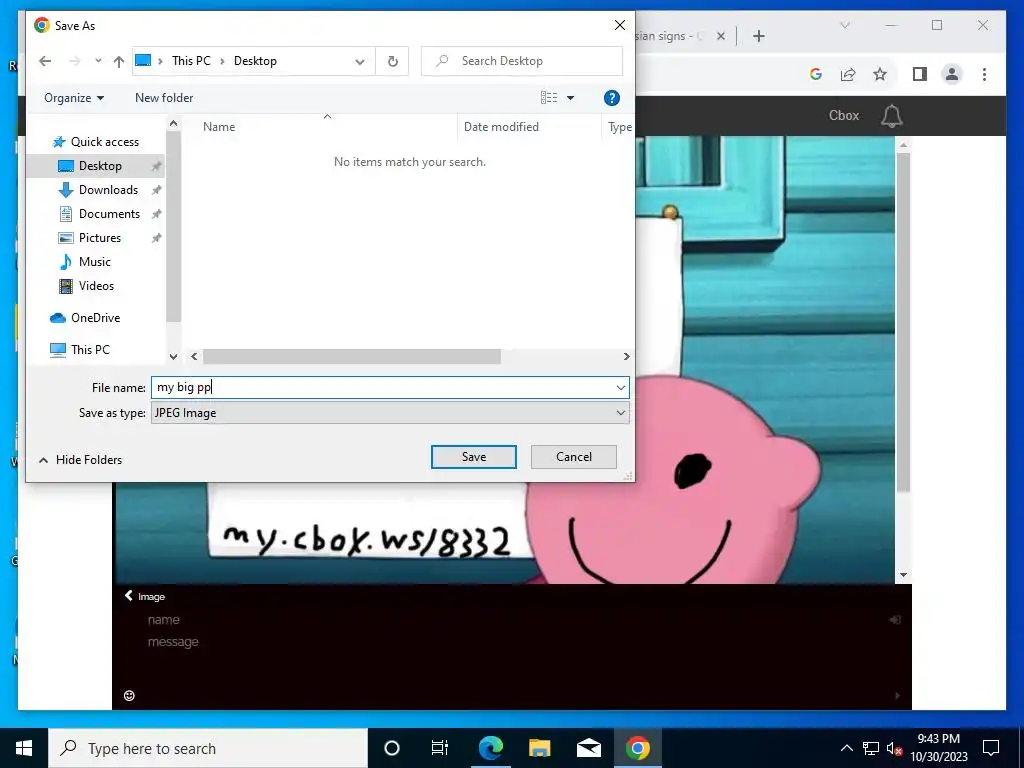Open Organize menu

tap(74, 97)
